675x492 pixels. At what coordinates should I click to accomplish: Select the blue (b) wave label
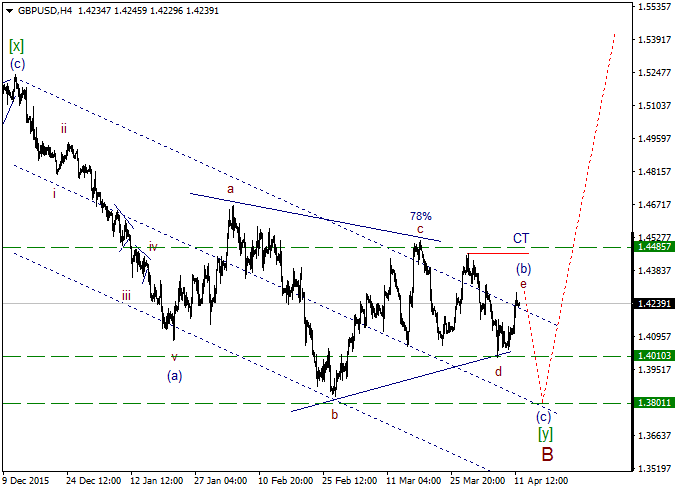tap(523, 269)
